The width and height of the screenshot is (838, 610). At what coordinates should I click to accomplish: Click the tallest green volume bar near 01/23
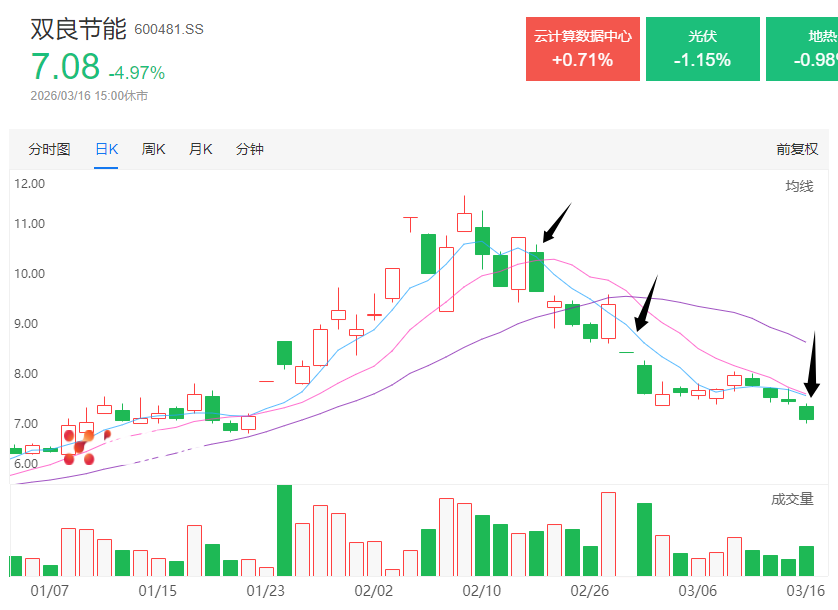pos(284,530)
